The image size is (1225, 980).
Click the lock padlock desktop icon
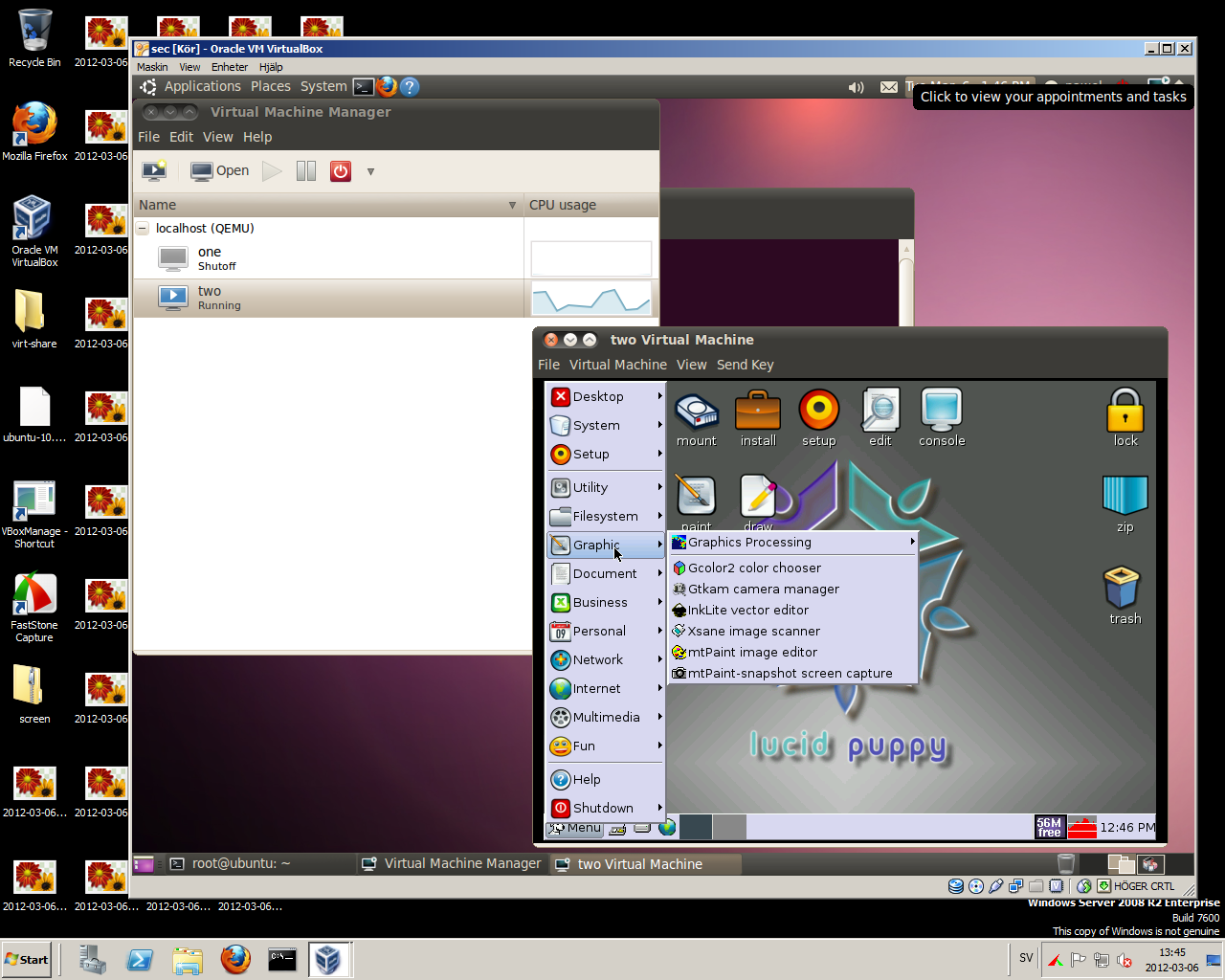(x=1125, y=417)
